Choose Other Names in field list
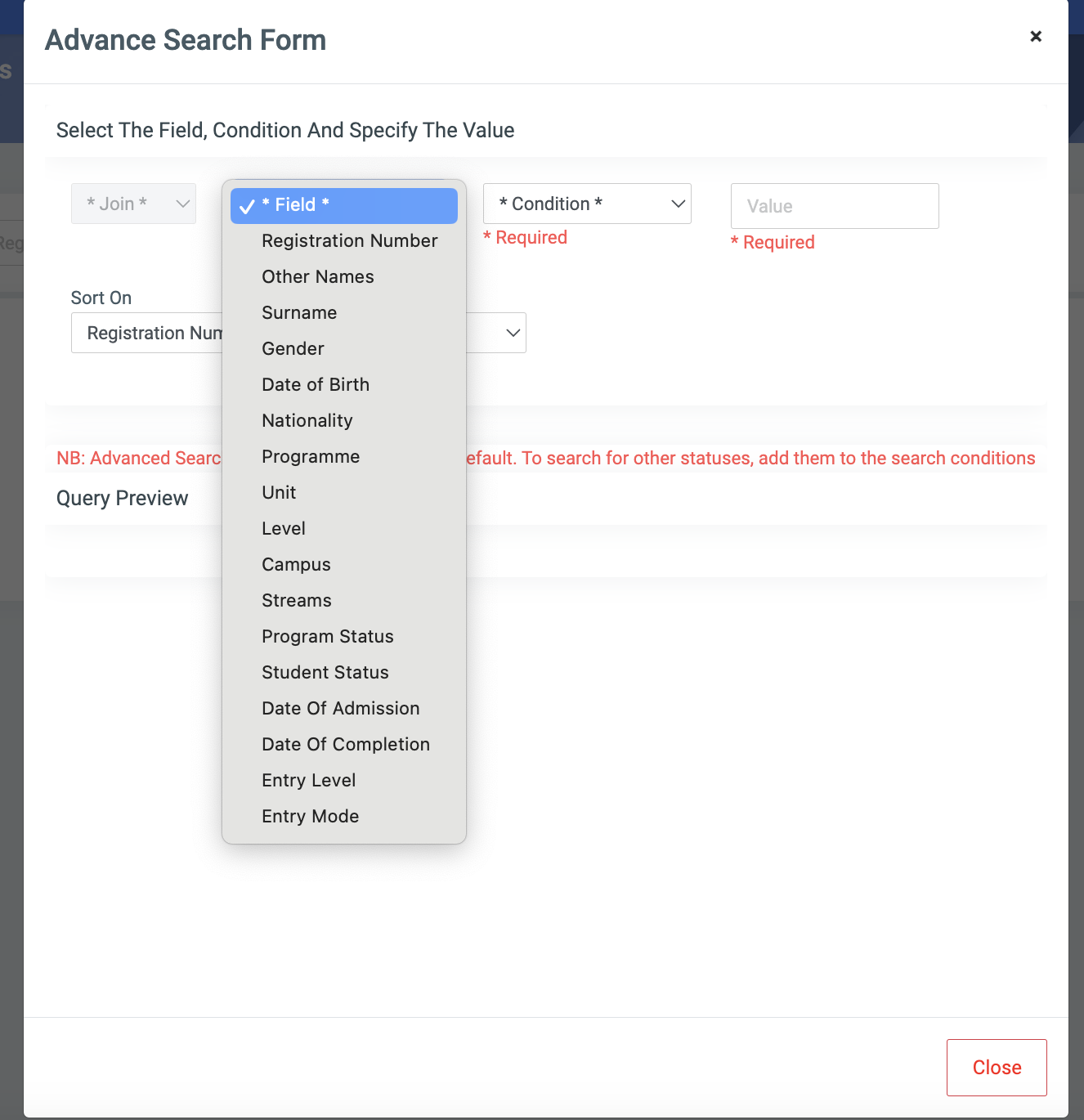Viewport: 1084px width, 1120px height. (x=344, y=277)
